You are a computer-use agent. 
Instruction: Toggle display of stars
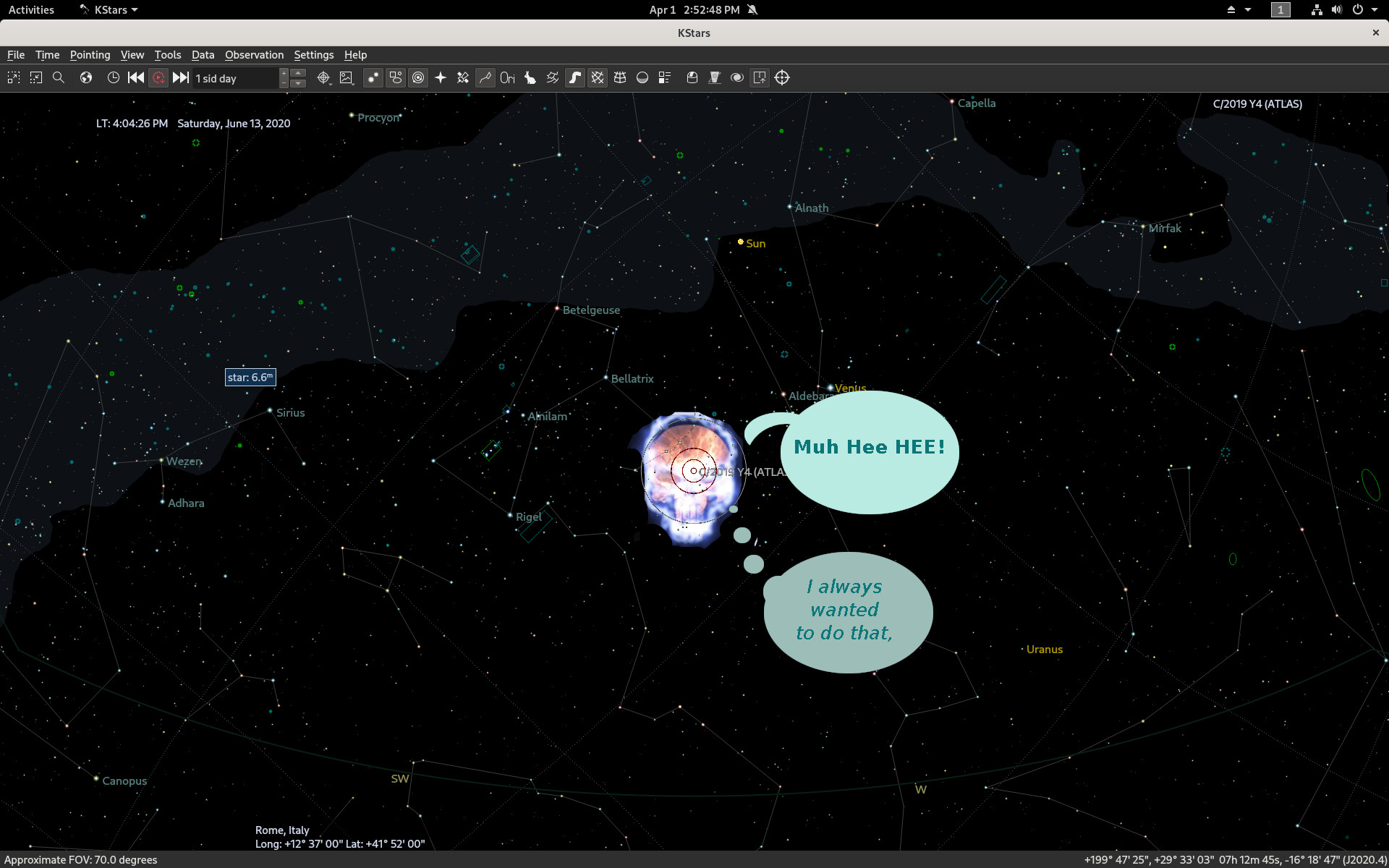pyautogui.click(x=373, y=77)
